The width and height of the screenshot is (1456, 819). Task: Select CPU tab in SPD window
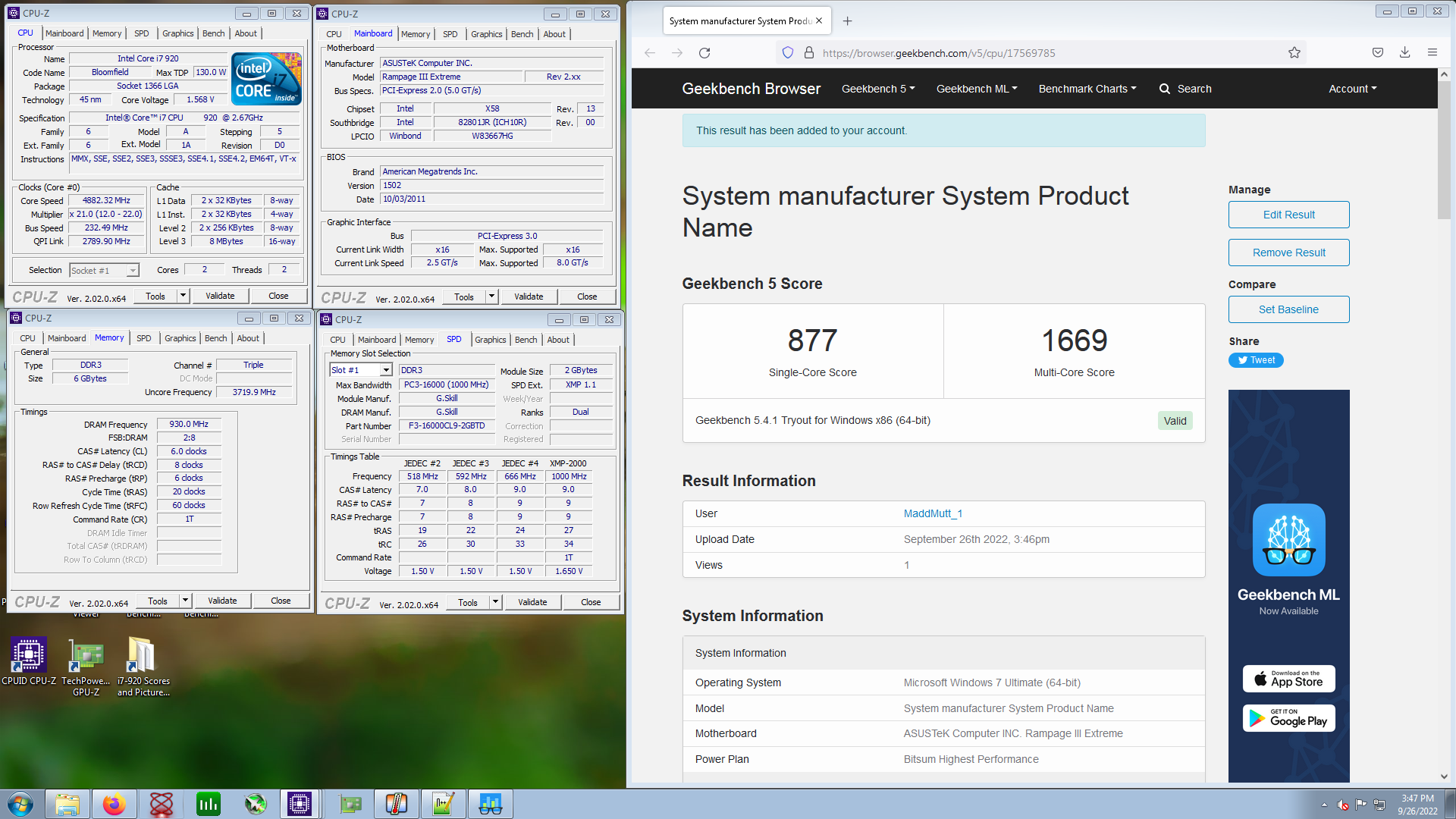click(337, 340)
